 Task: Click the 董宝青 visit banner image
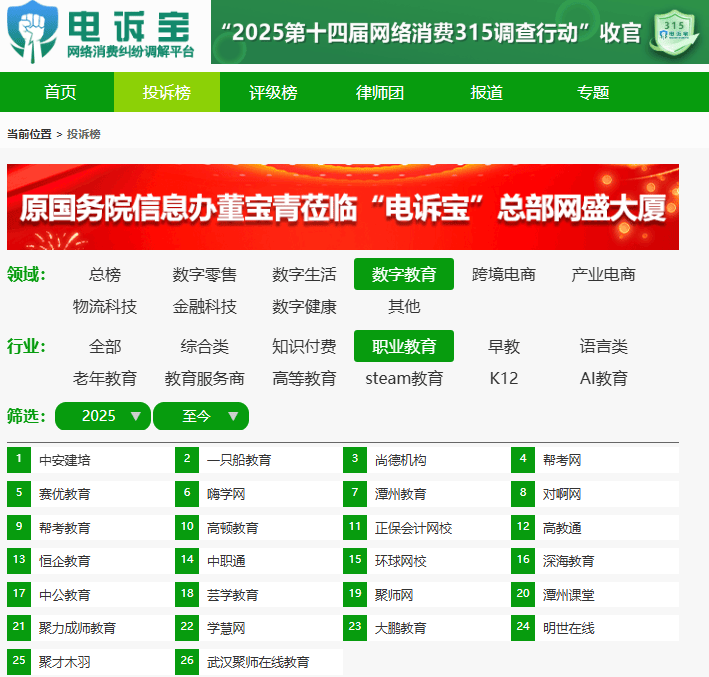click(x=343, y=207)
